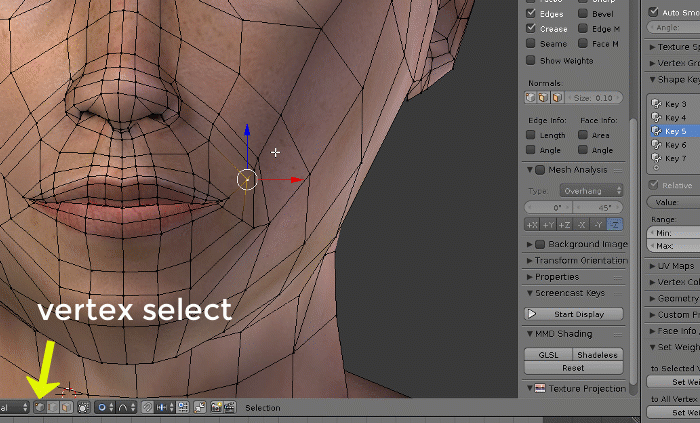Toggle the snap magnet icon

pos(147,407)
